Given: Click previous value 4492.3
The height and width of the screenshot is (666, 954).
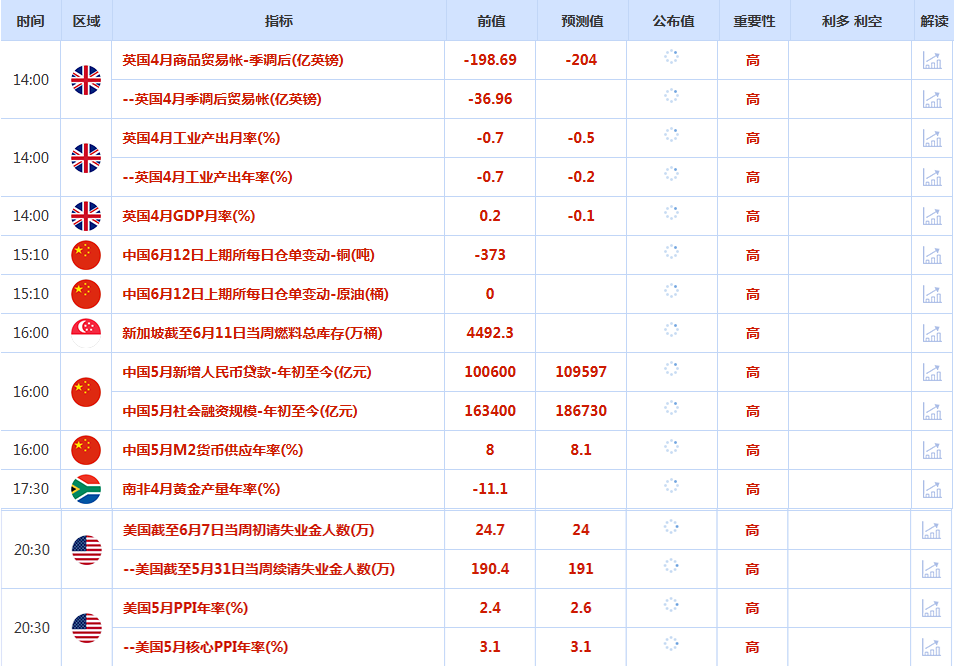Looking at the screenshot, I should [490, 333].
